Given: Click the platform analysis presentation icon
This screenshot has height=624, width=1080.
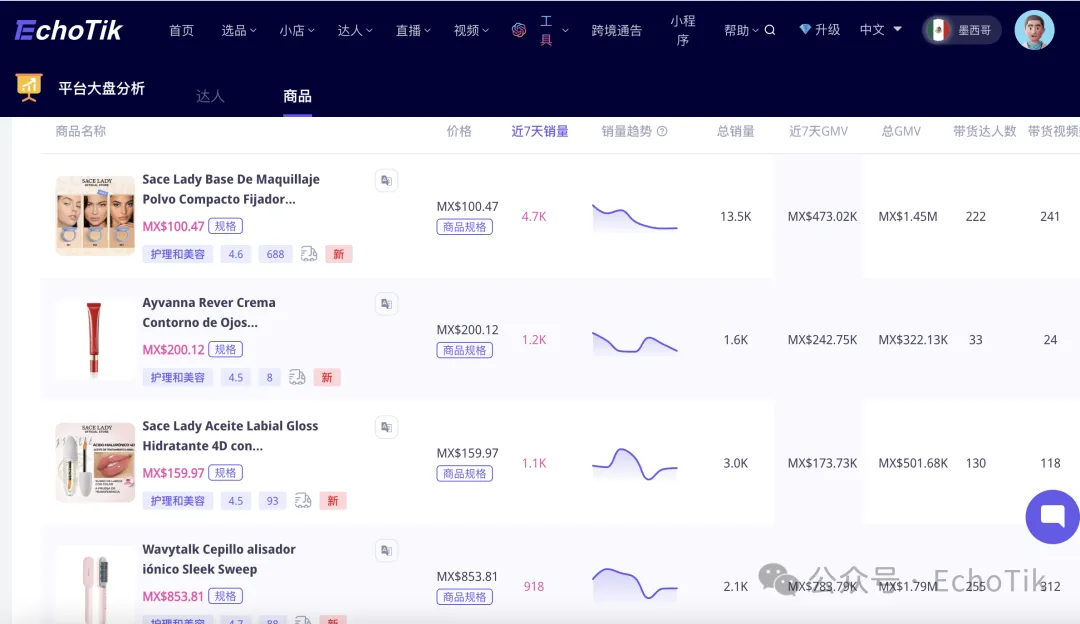Looking at the screenshot, I should tap(29, 87).
